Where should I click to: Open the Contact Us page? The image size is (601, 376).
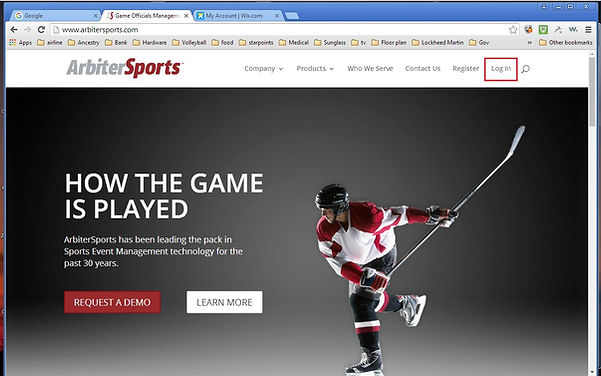click(x=423, y=69)
